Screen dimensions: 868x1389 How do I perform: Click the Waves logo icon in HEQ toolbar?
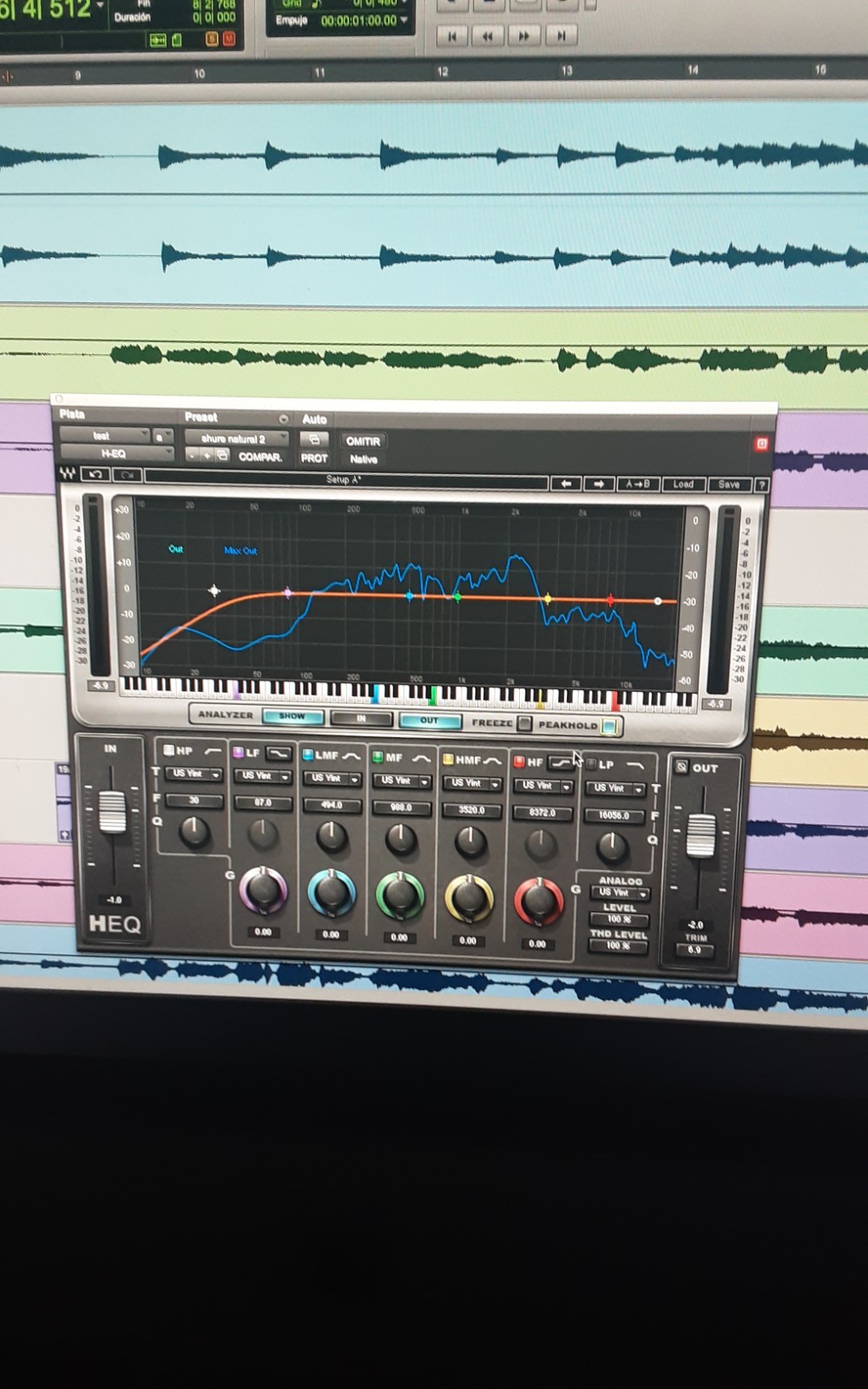click(68, 473)
